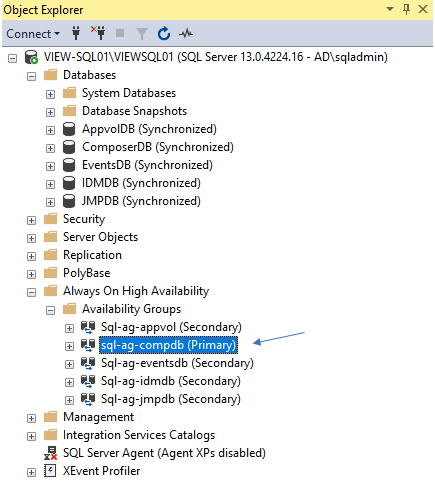Click Sql-ag-appvol availability group icon

(x=88, y=327)
